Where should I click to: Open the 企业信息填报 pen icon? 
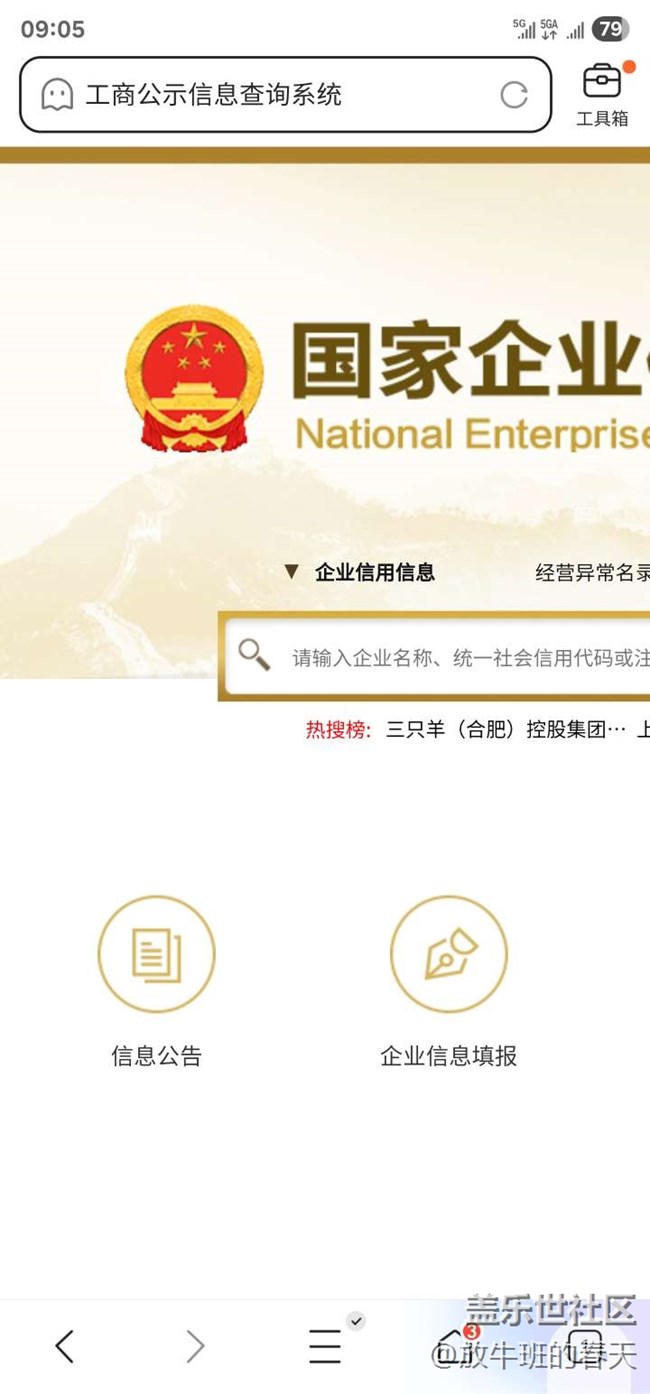(449, 954)
